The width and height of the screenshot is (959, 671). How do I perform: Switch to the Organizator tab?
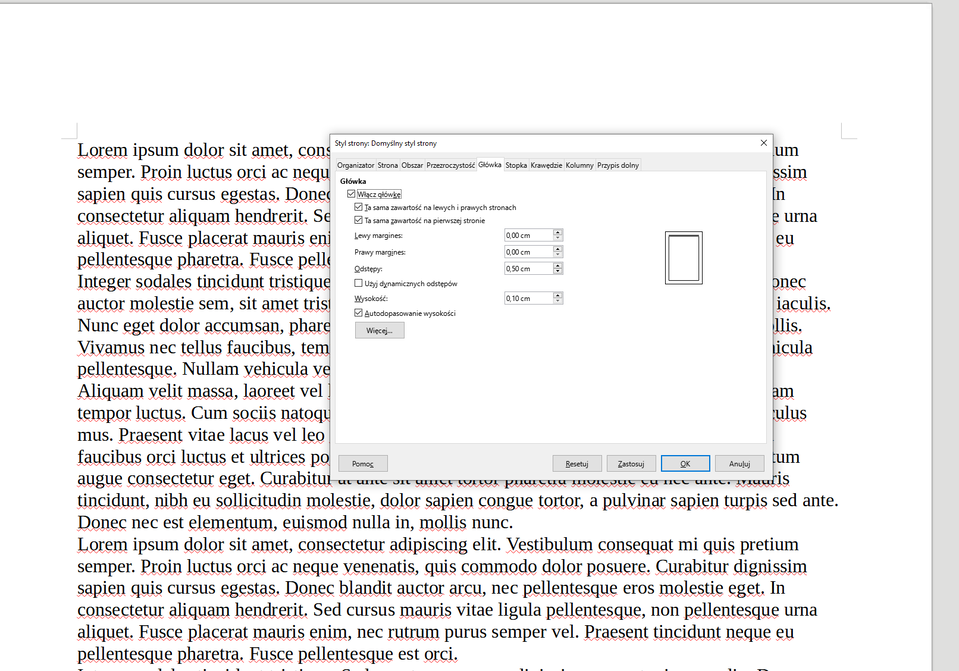click(x=355, y=165)
